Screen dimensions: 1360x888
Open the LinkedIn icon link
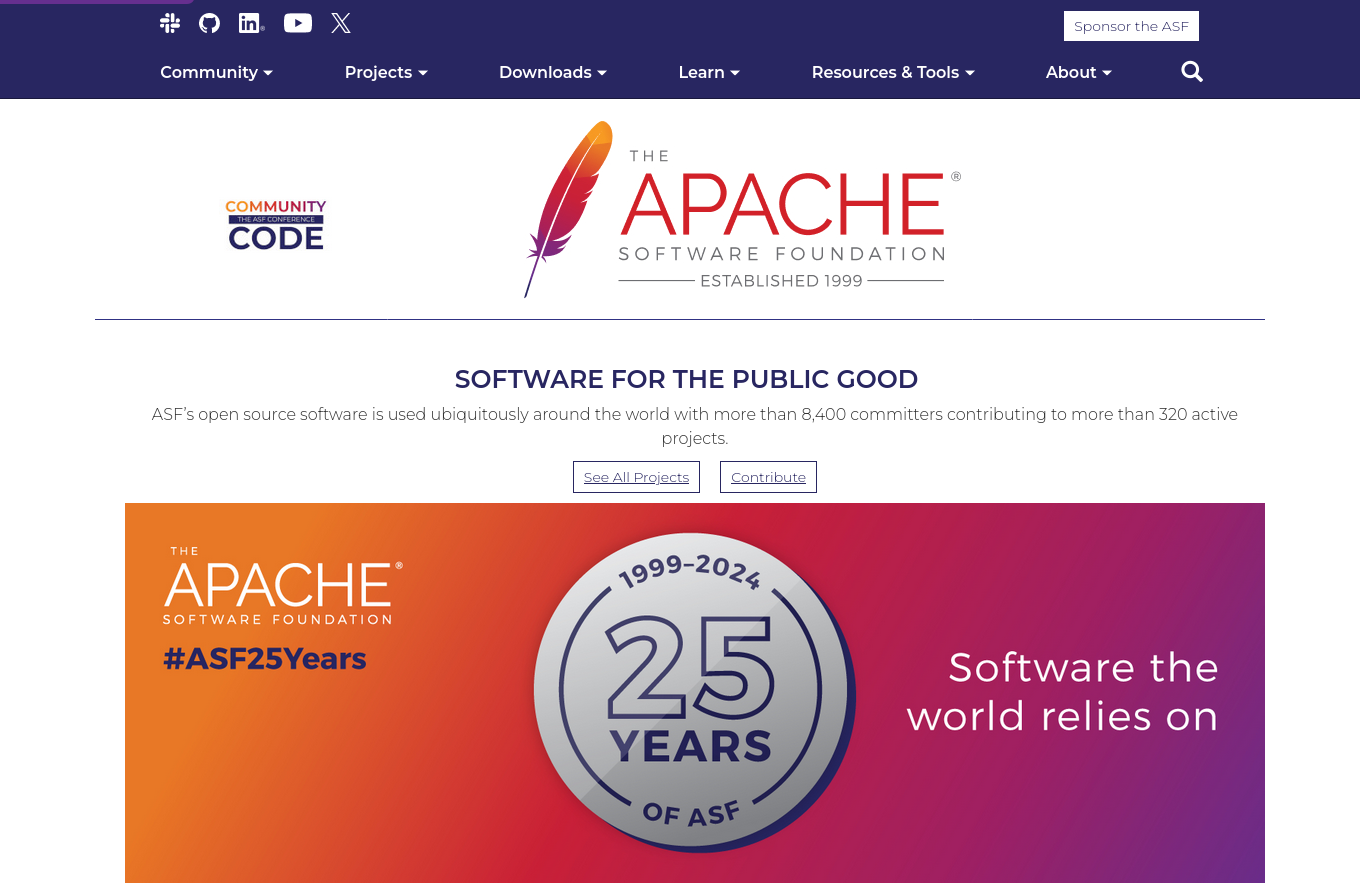point(251,23)
